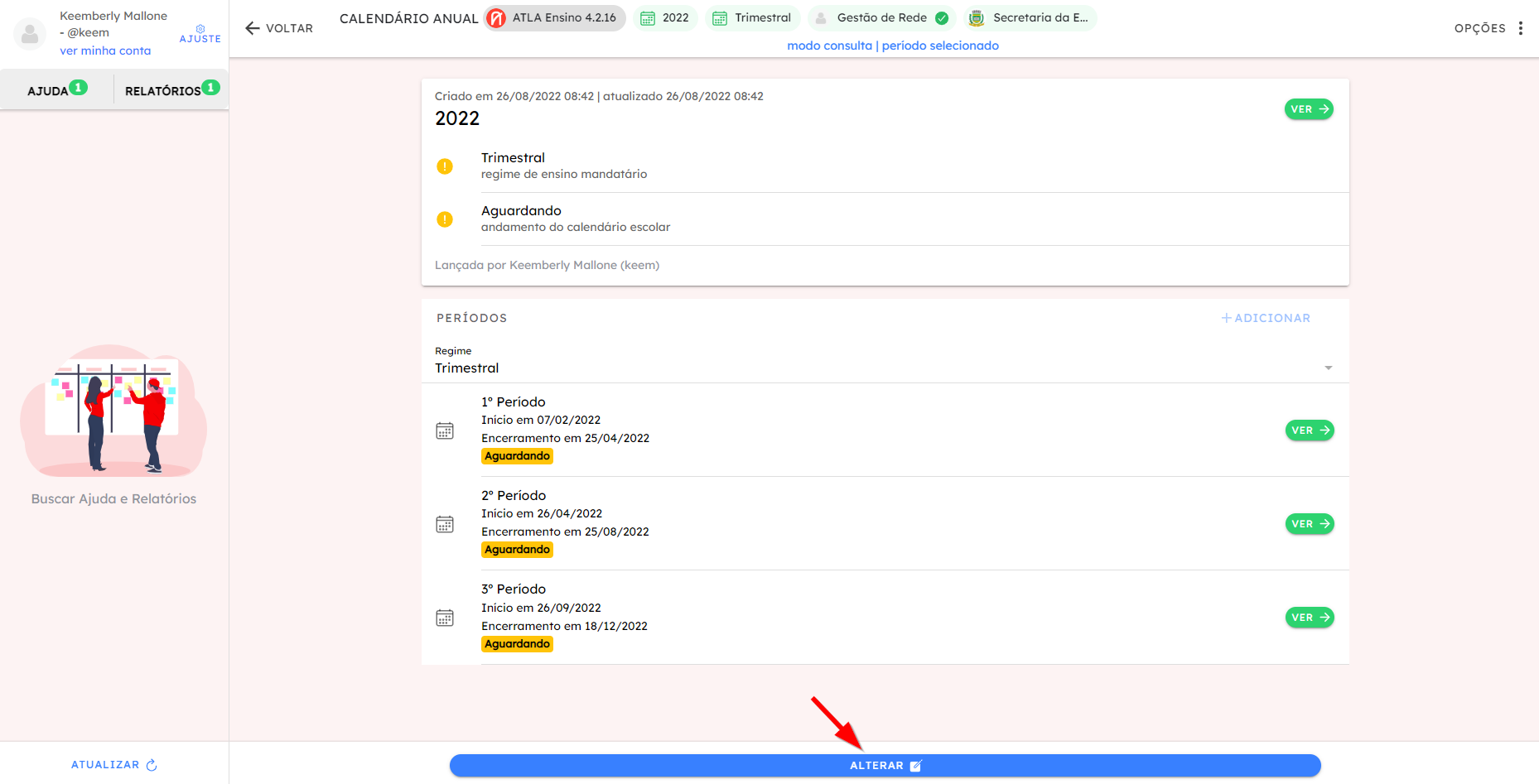Click the 'Inicio em 07/02/2022' text
Screen dimensions: 1539x784
coord(541,420)
